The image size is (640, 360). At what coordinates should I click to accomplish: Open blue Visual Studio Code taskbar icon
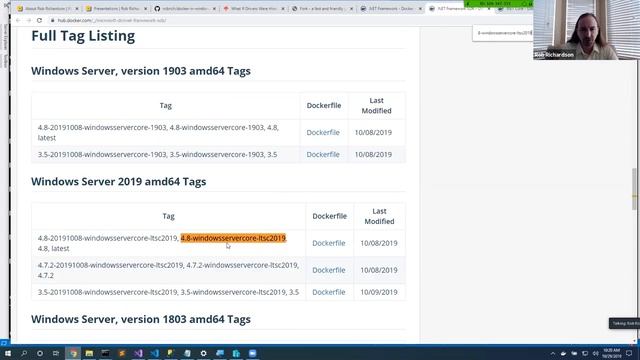[154, 353]
